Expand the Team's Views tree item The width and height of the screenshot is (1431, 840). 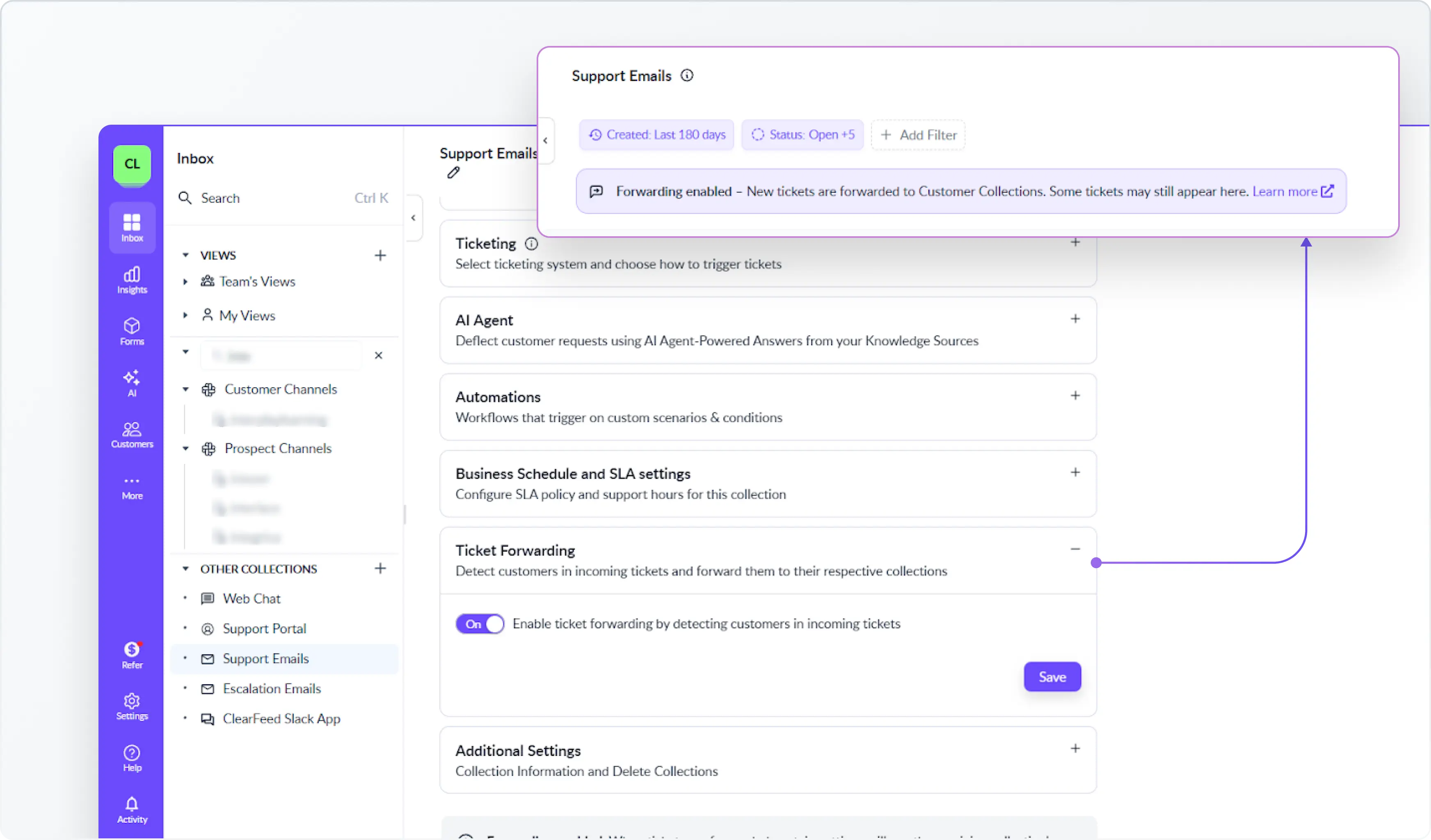click(185, 281)
